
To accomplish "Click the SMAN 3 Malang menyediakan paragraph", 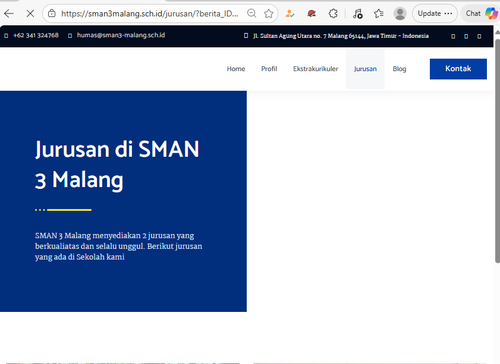I will pos(119,246).
